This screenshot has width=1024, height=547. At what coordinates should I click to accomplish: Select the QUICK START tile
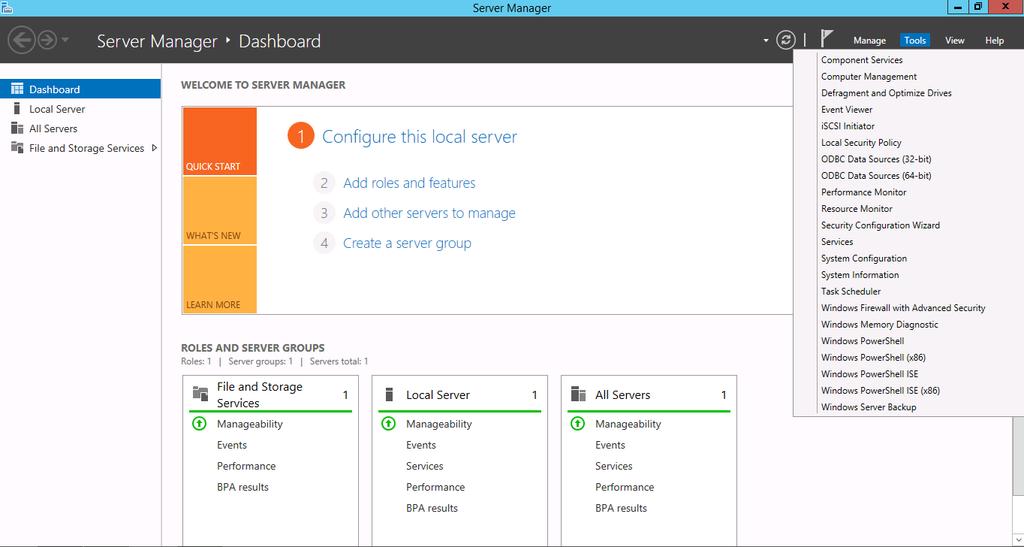tap(219, 142)
